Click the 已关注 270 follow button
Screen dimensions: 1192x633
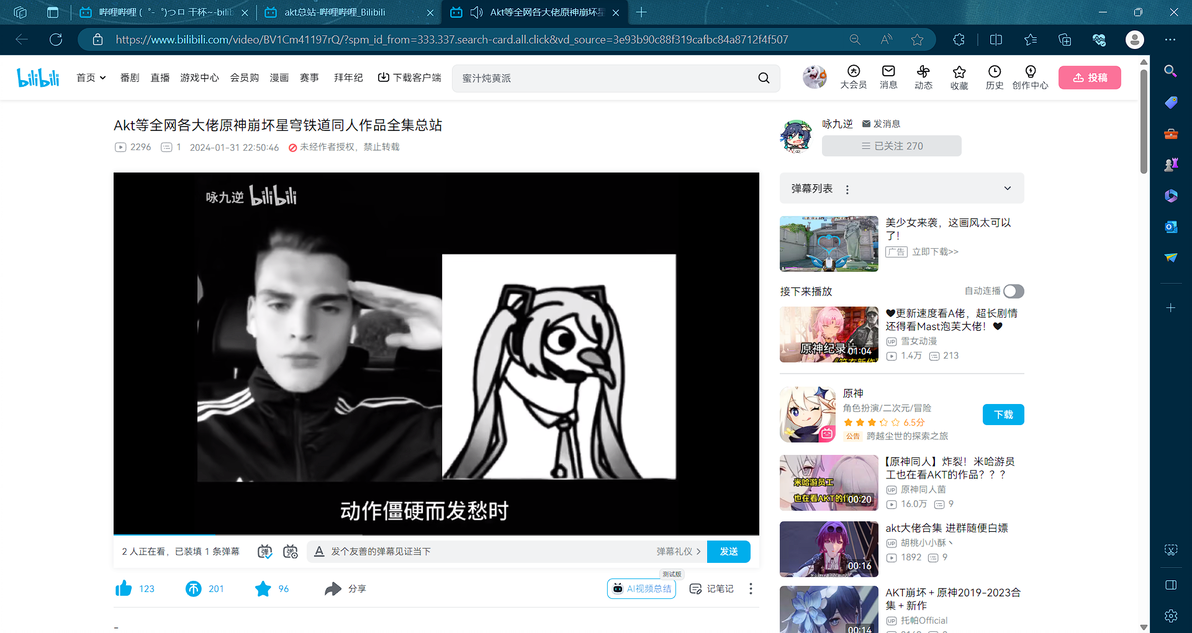pyautogui.click(x=892, y=146)
